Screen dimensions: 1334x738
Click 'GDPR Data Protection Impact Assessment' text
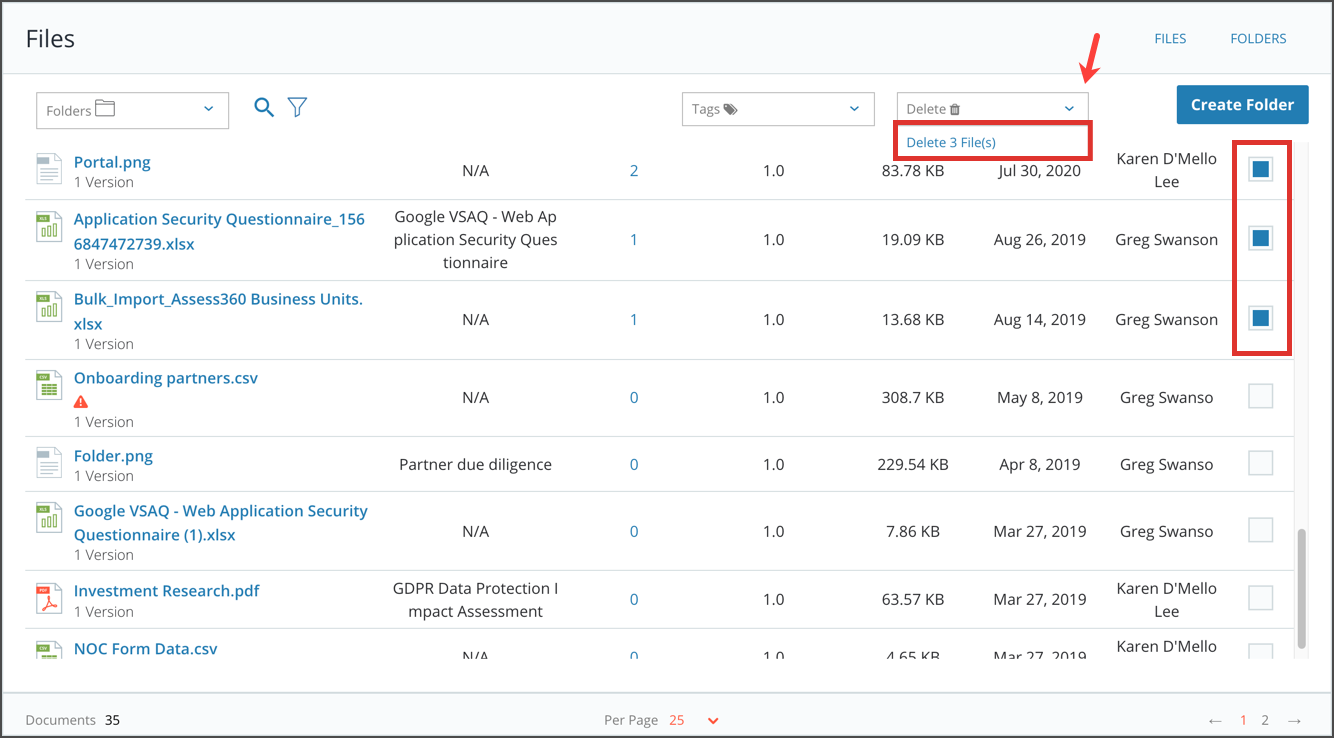[x=475, y=600]
